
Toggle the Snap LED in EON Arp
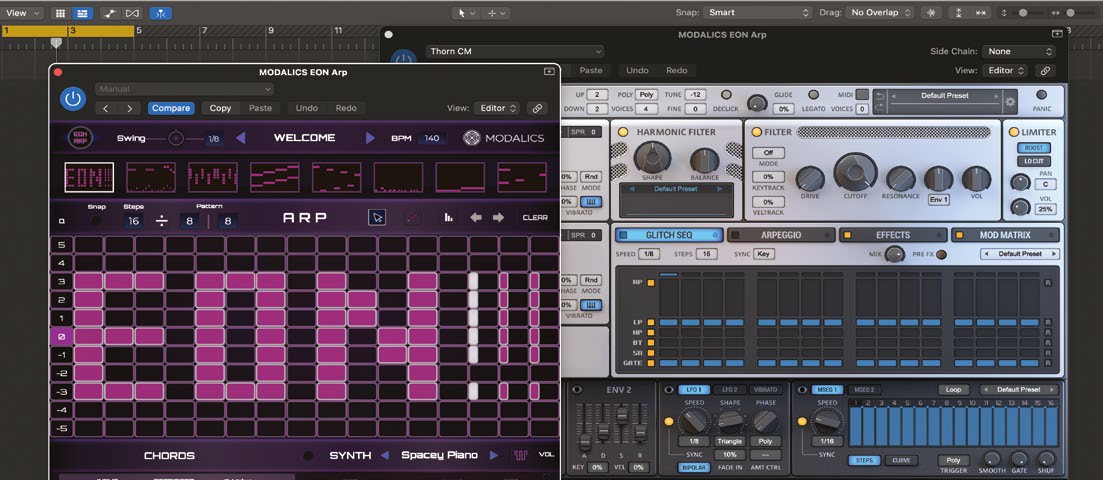coord(96,220)
